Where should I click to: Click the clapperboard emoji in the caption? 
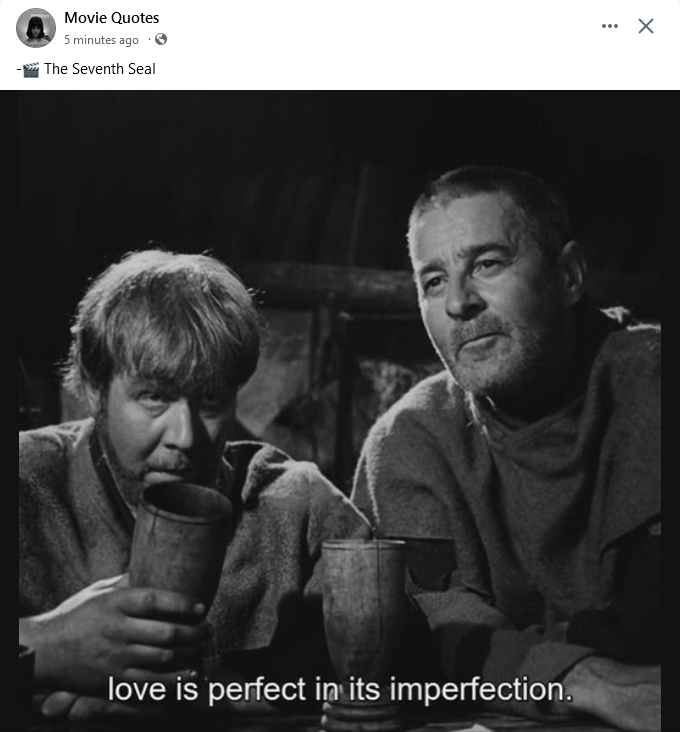tap(31, 70)
